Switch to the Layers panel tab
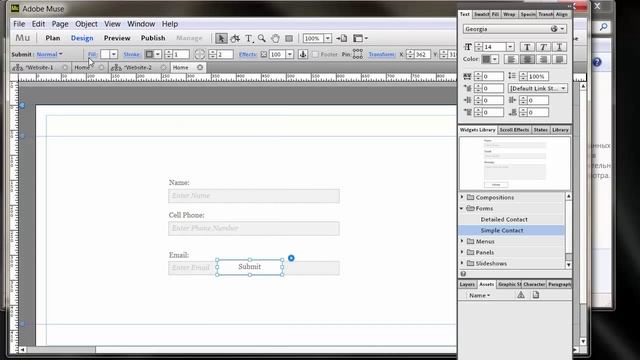The width and height of the screenshot is (640, 360). pyautogui.click(x=467, y=284)
